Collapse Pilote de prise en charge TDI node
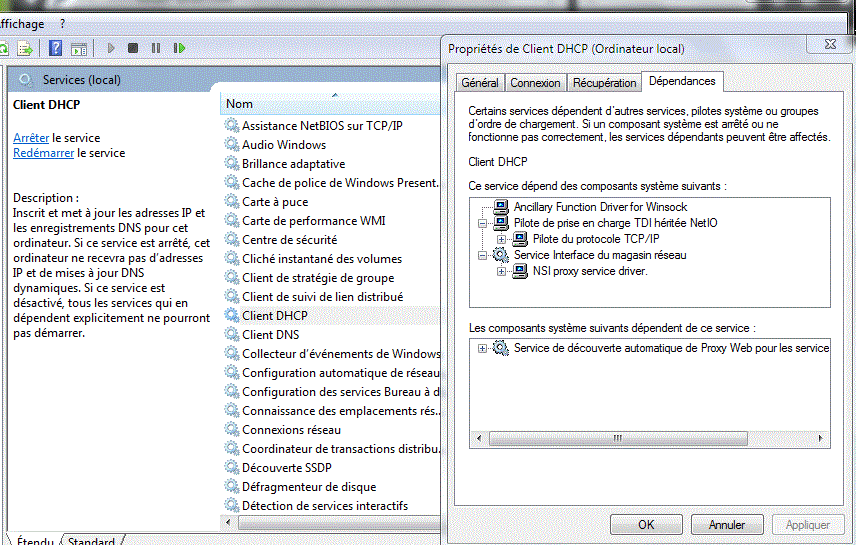Image resolution: width=856 pixels, height=545 pixels. 482,223
